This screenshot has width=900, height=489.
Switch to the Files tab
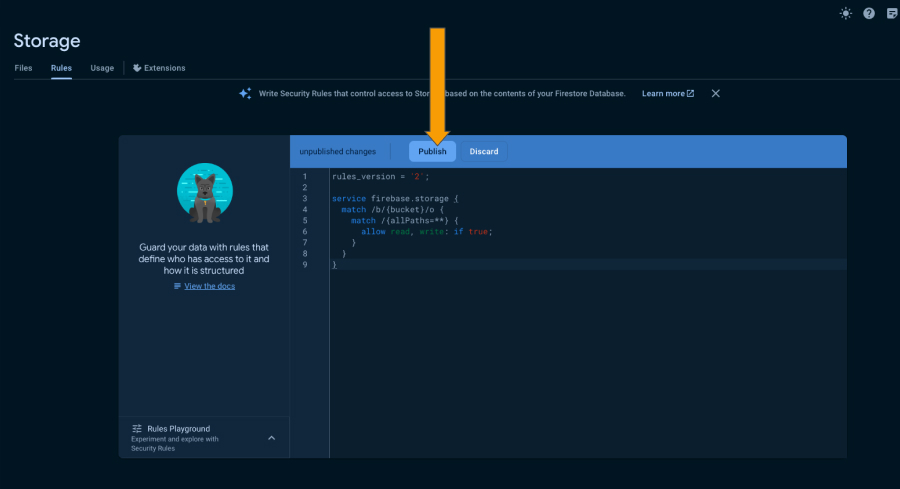(x=24, y=68)
